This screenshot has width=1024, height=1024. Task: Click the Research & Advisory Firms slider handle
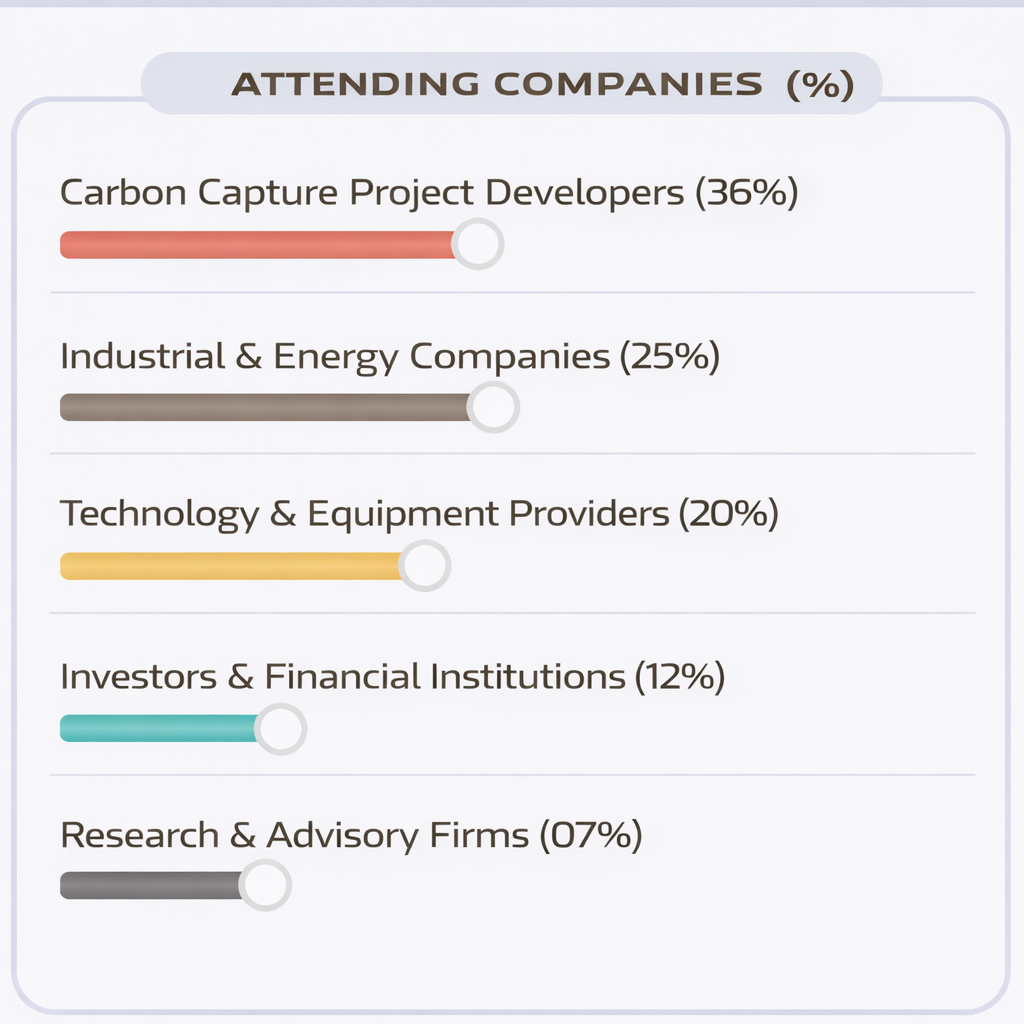(265, 886)
